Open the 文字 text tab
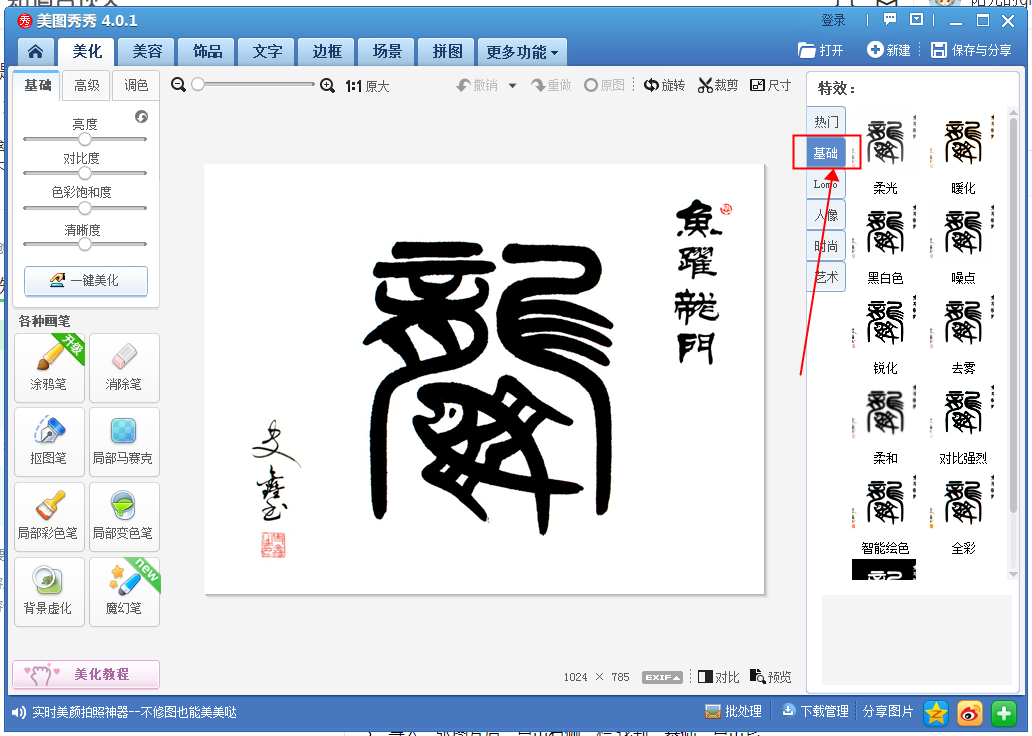 (267, 51)
